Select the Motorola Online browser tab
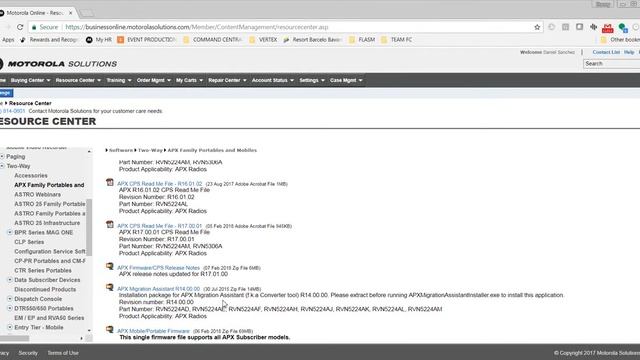640x360 pixels. coord(36,13)
